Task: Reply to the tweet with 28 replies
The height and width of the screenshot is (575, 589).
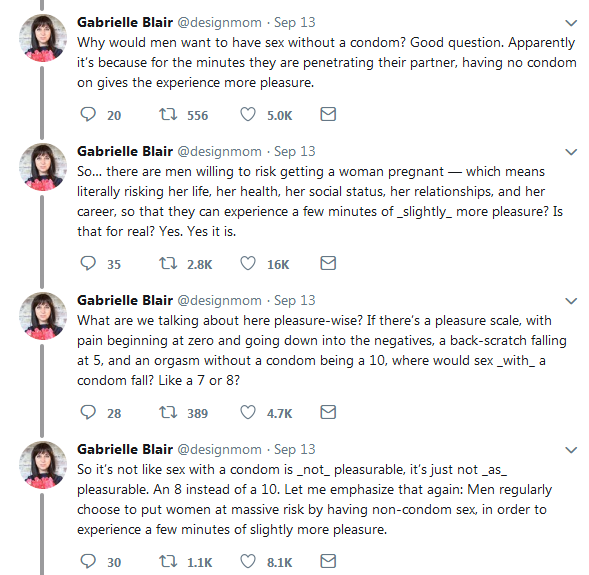Action: [88, 412]
